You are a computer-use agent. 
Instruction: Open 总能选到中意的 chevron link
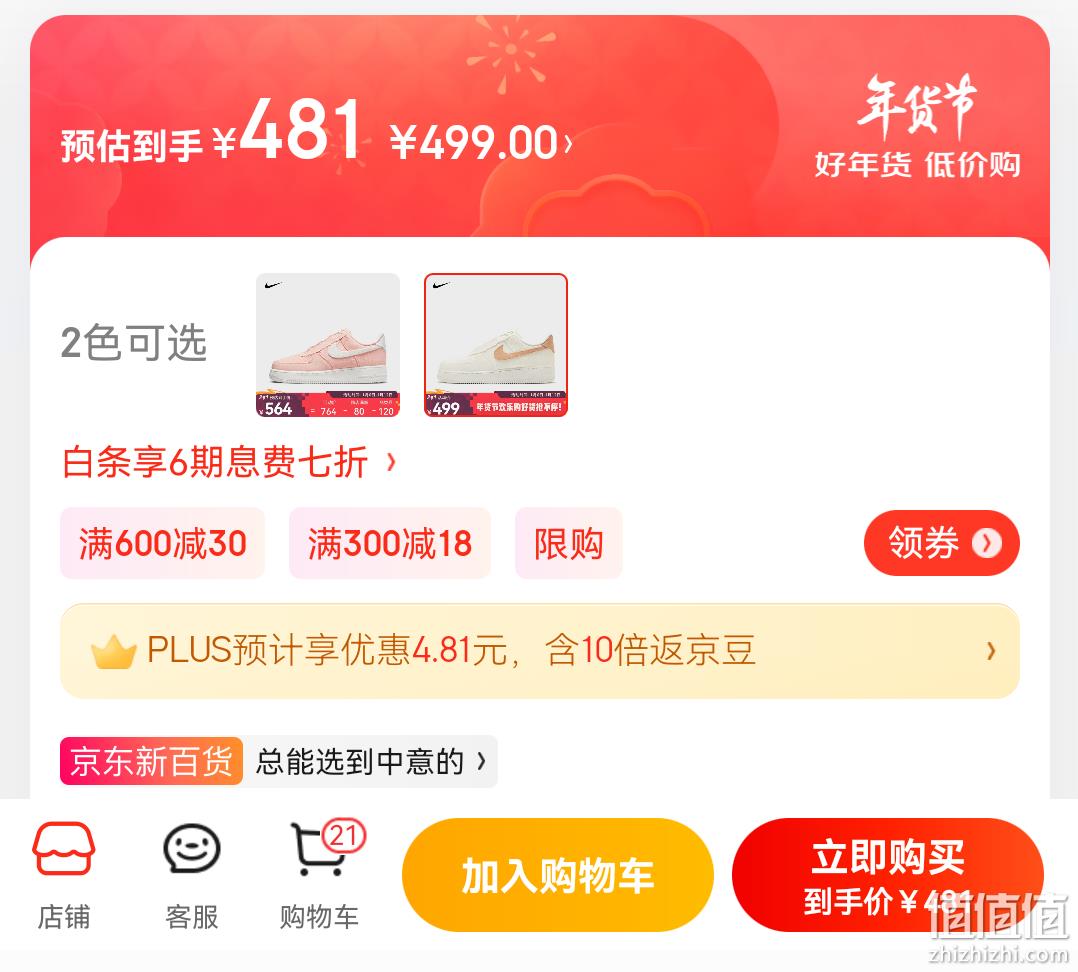click(481, 761)
